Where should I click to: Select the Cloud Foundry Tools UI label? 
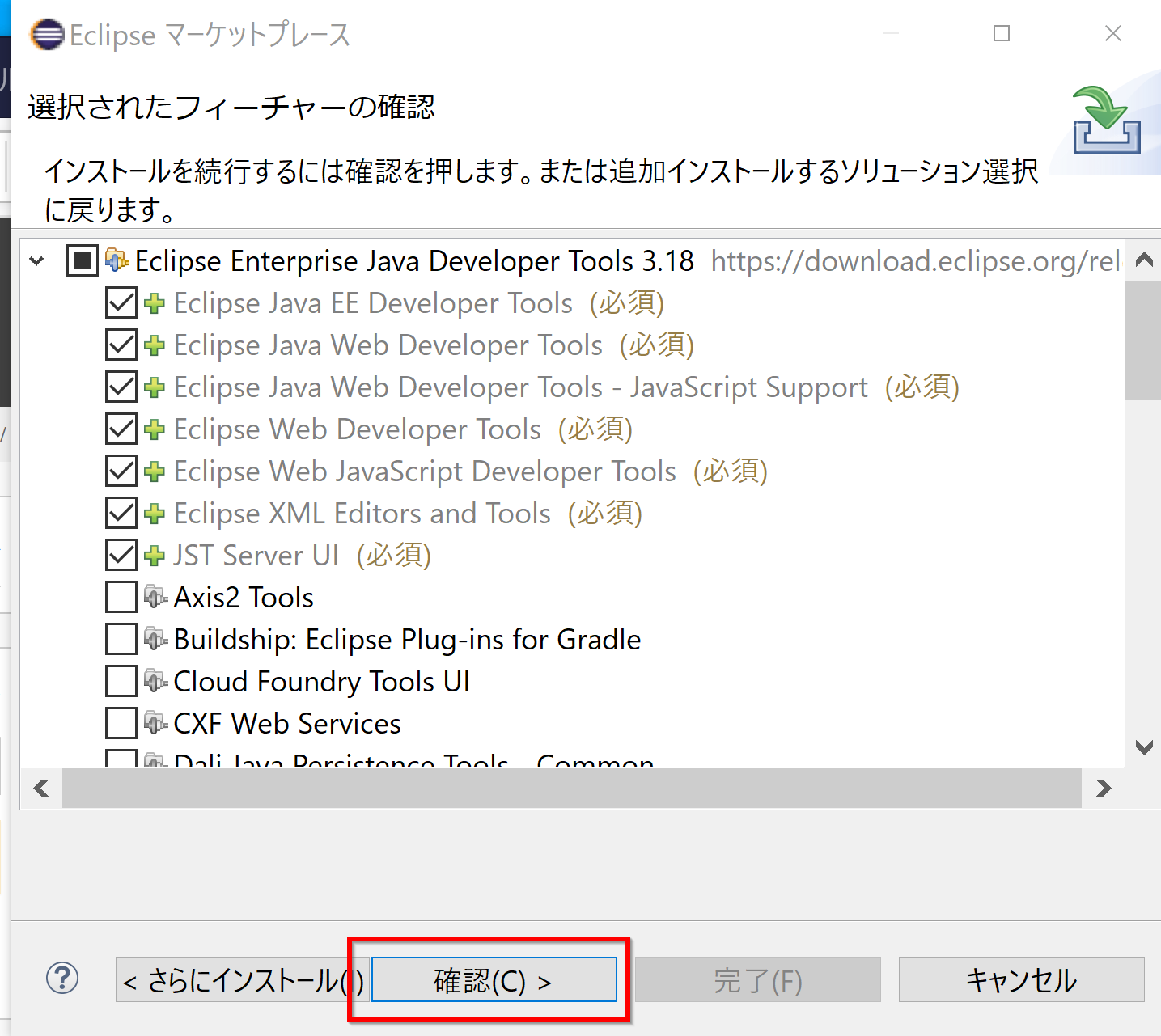[x=322, y=682]
